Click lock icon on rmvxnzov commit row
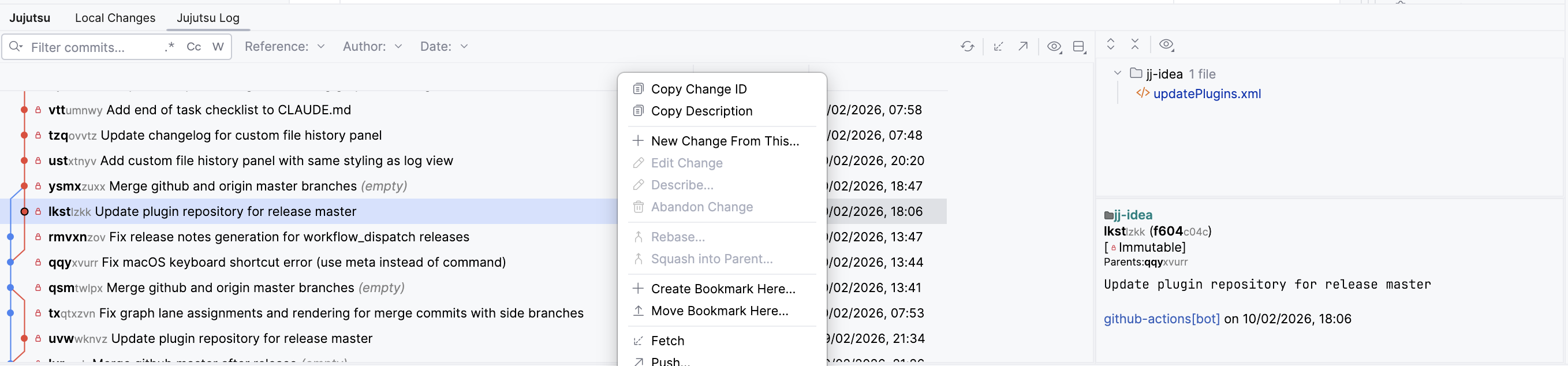1568x366 pixels. coord(38,237)
